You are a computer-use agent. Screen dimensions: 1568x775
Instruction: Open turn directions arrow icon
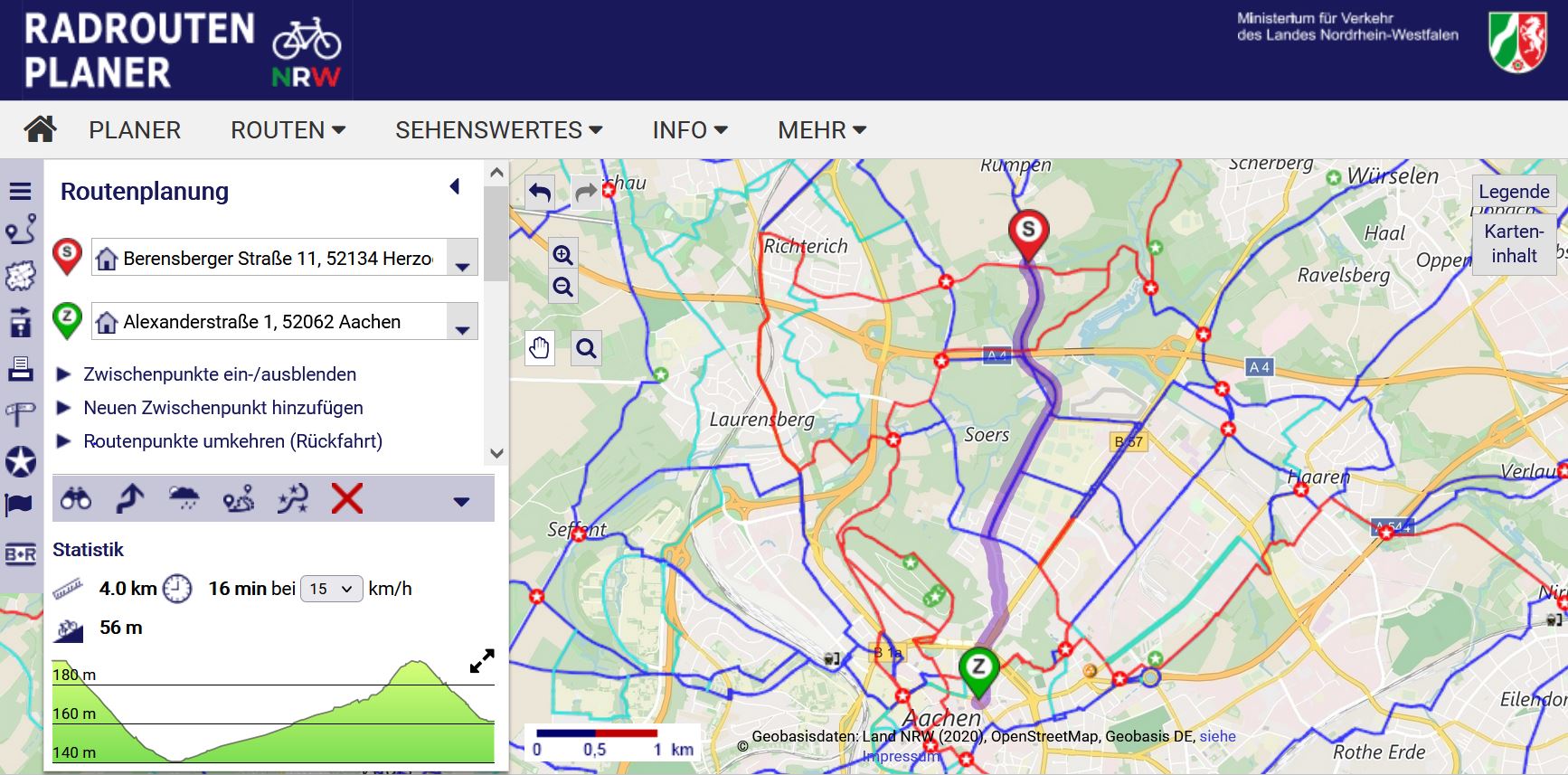pyautogui.click(x=130, y=498)
